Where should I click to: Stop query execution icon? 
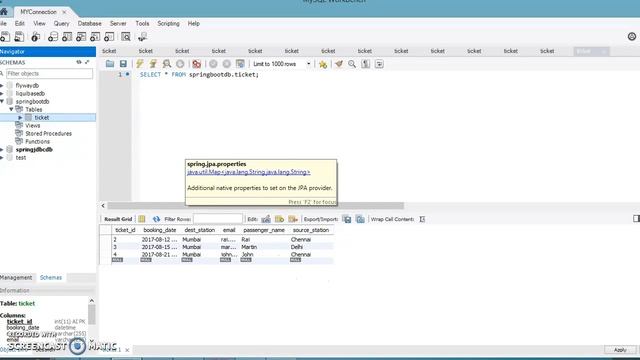coord(180,64)
